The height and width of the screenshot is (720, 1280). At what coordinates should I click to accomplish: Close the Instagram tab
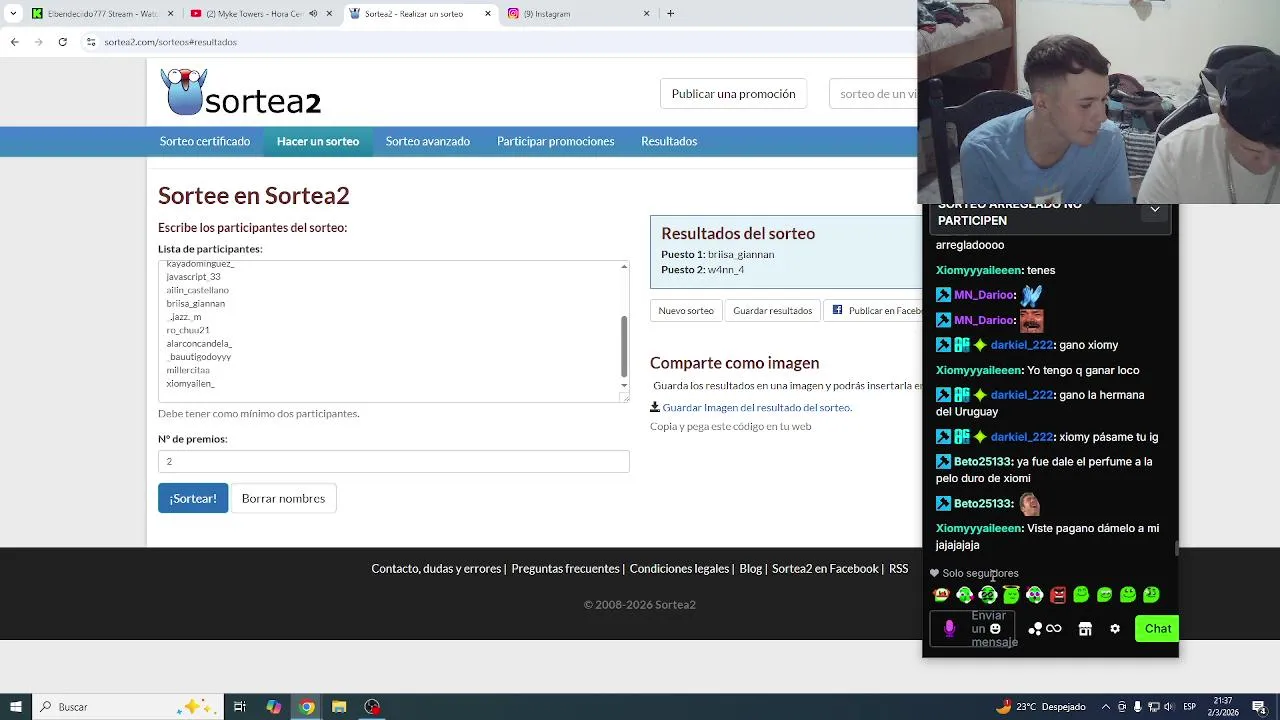(646, 14)
